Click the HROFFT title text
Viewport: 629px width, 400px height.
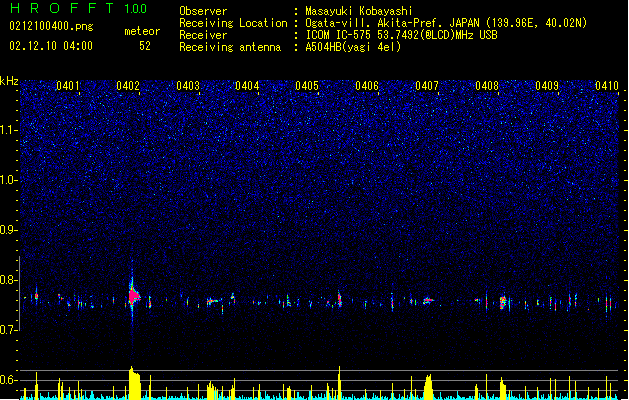click(x=62, y=8)
